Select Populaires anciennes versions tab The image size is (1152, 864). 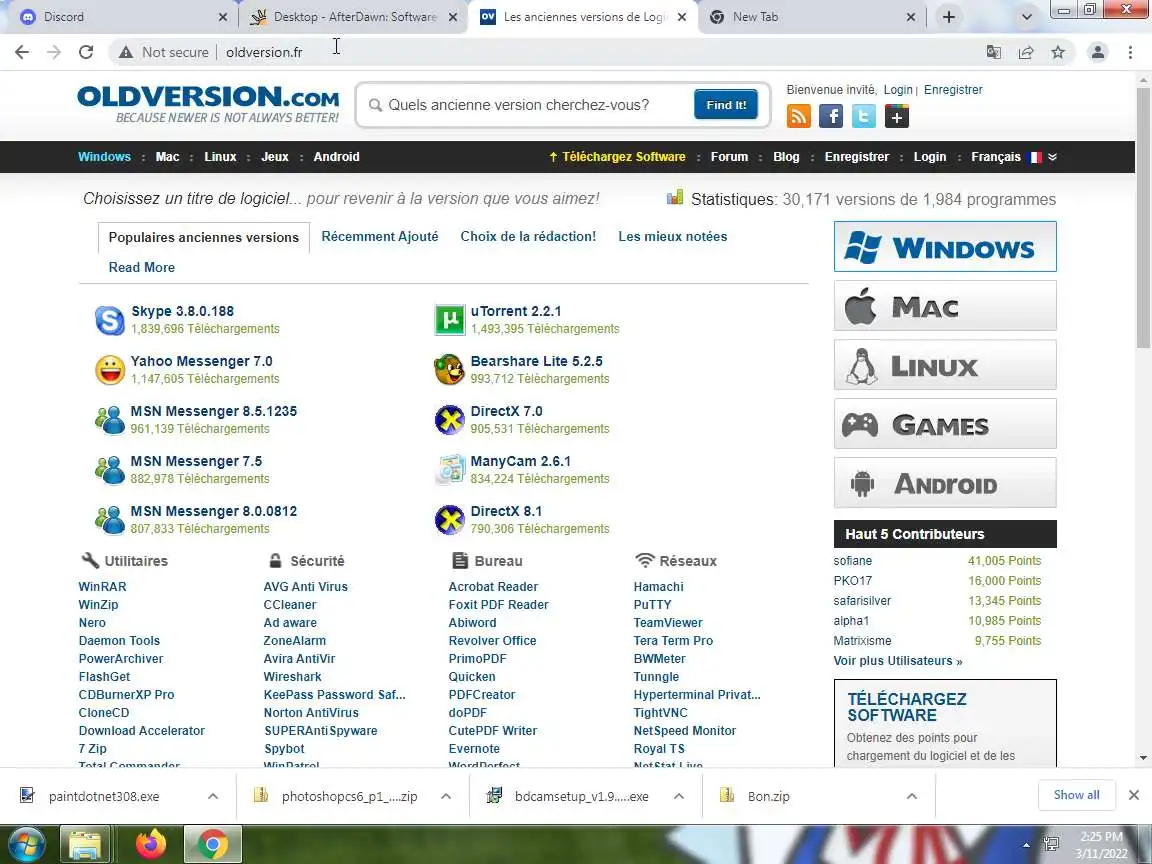(204, 237)
